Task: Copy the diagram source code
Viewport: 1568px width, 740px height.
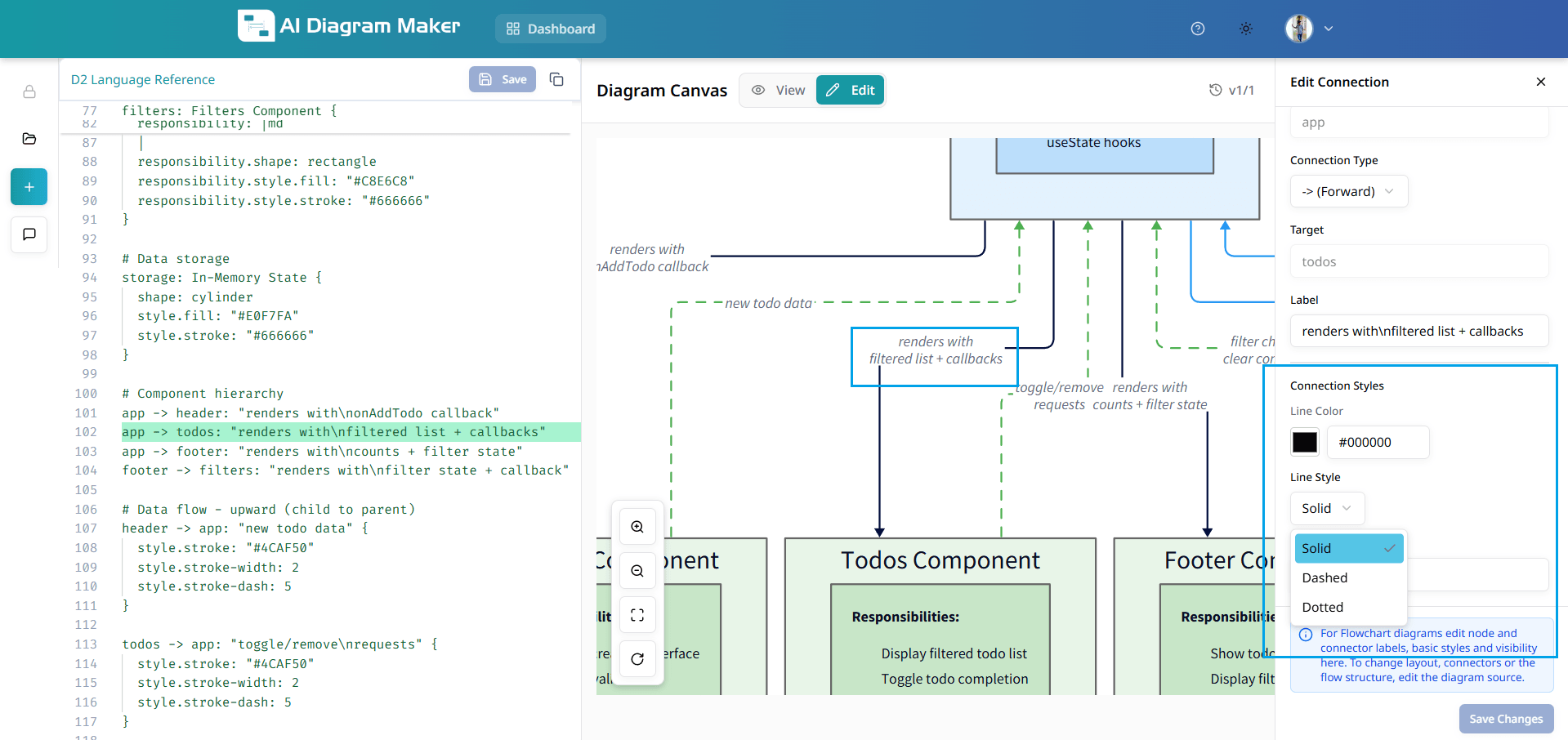Action: pyautogui.click(x=556, y=79)
